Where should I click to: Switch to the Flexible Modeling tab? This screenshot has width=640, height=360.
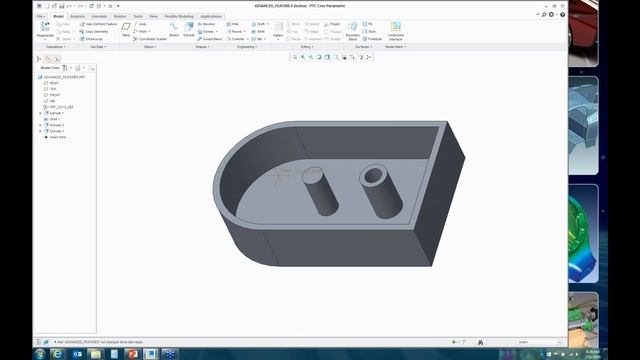[179, 16]
